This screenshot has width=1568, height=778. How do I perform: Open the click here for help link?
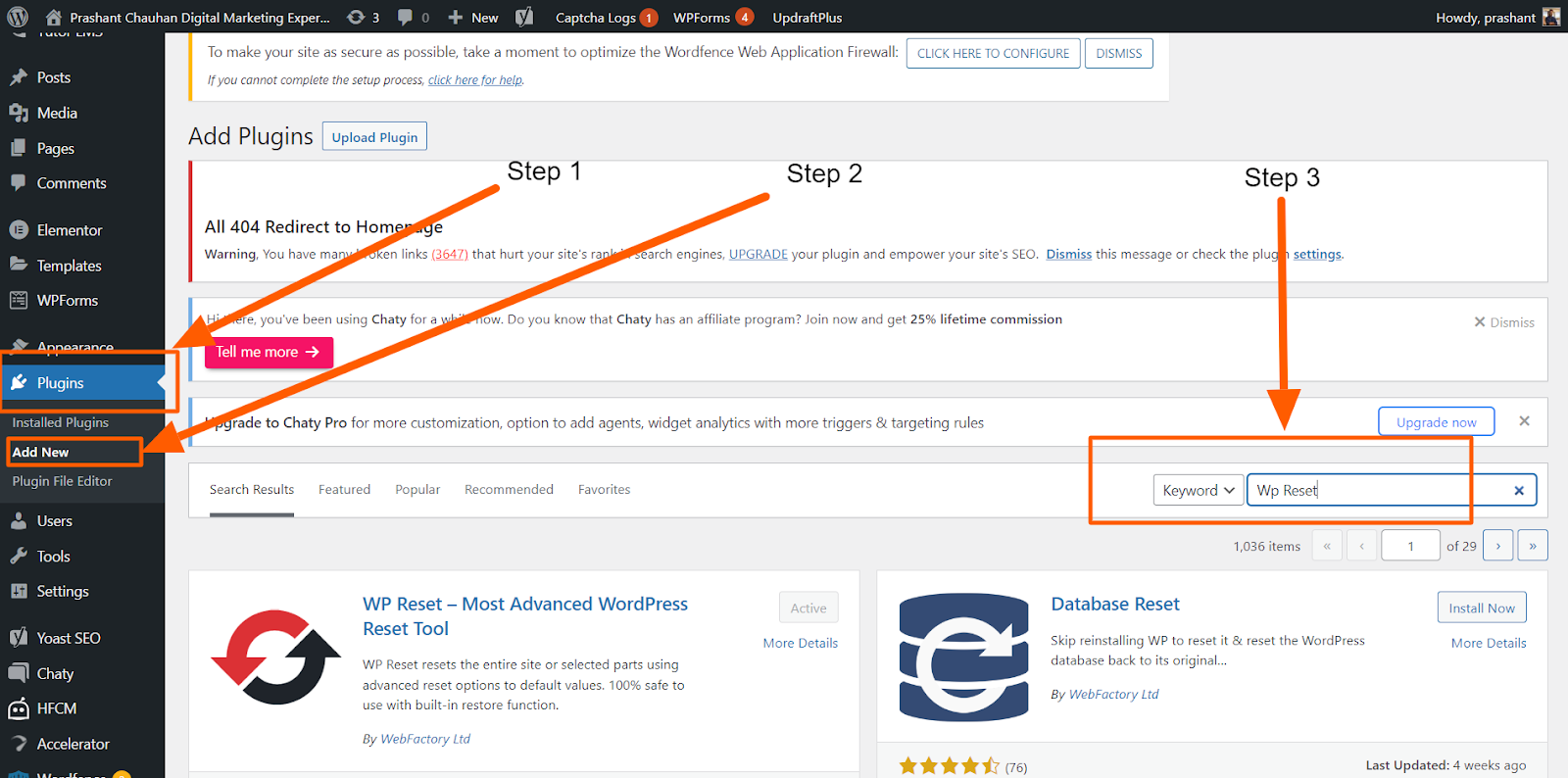(475, 80)
